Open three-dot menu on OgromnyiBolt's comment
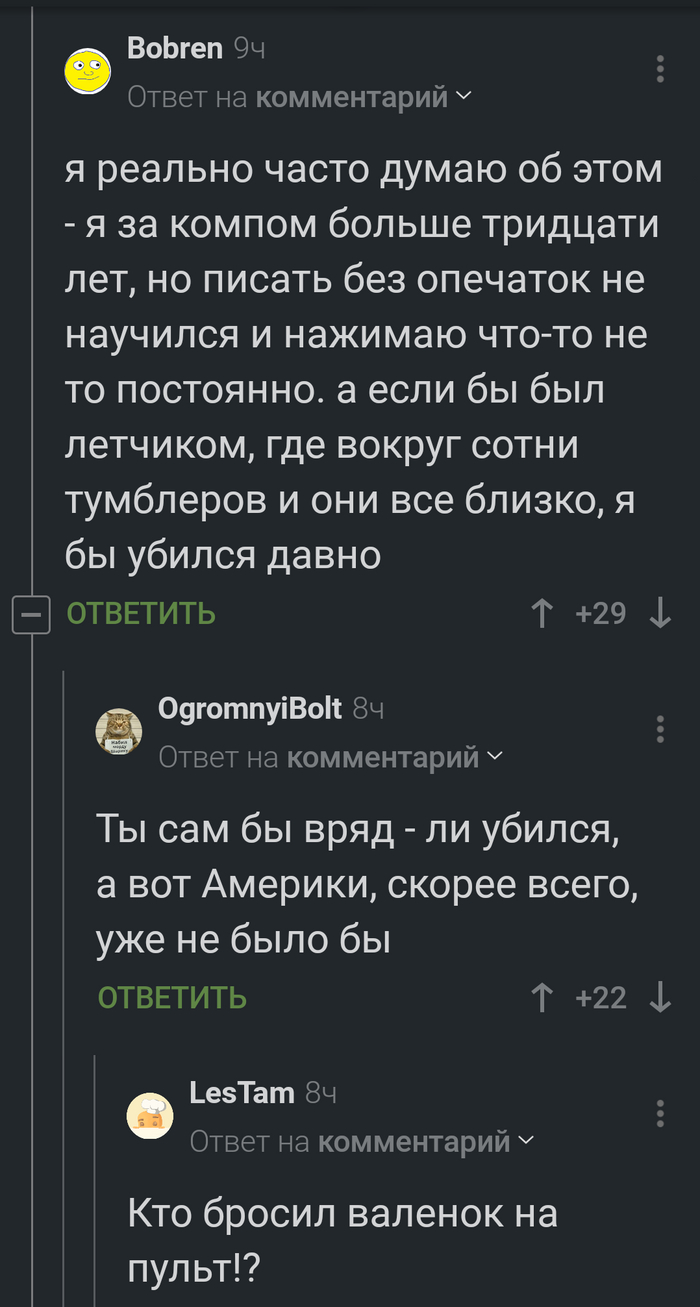The height and width of the screenshot is (1307, 700). coord(660,729)
